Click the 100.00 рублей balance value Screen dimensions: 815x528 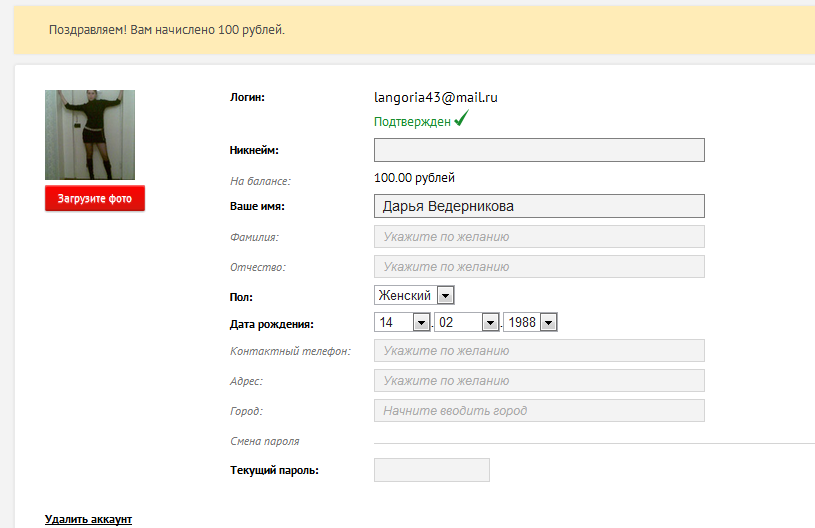click(x=414, y=178)
